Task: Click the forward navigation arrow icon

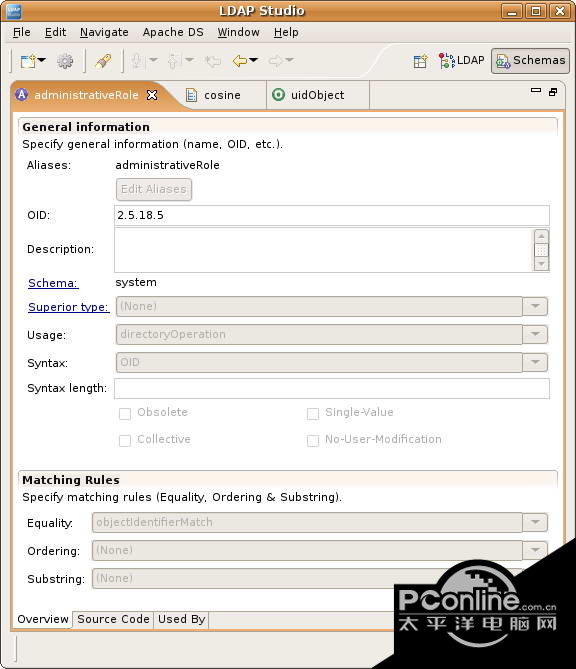Action: [x=276, y=61]
